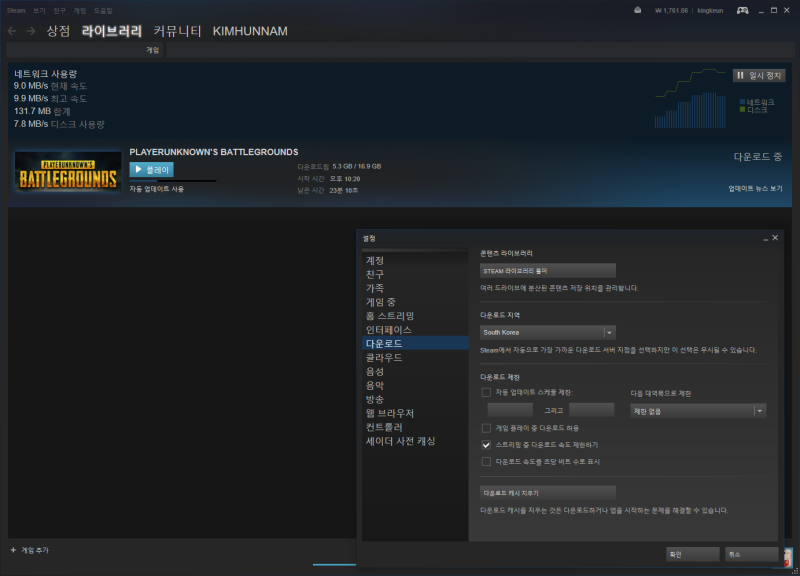The image size is (800, 576).
Task: Click the 게임 추가 link
Action: coord(35,550)
